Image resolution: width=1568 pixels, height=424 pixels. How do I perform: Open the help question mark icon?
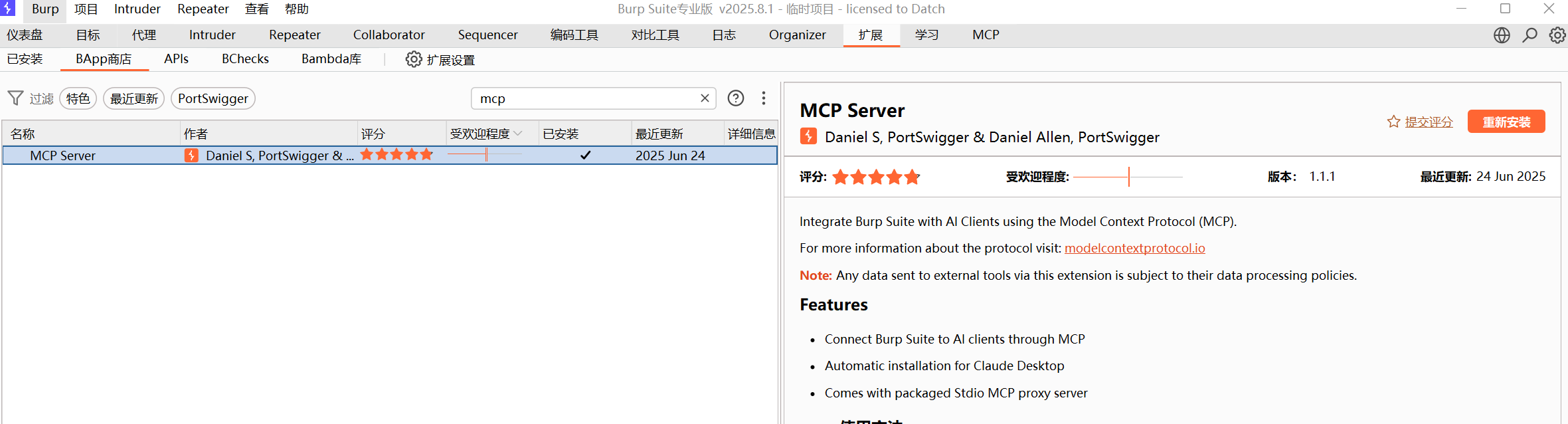coord(736,98)
